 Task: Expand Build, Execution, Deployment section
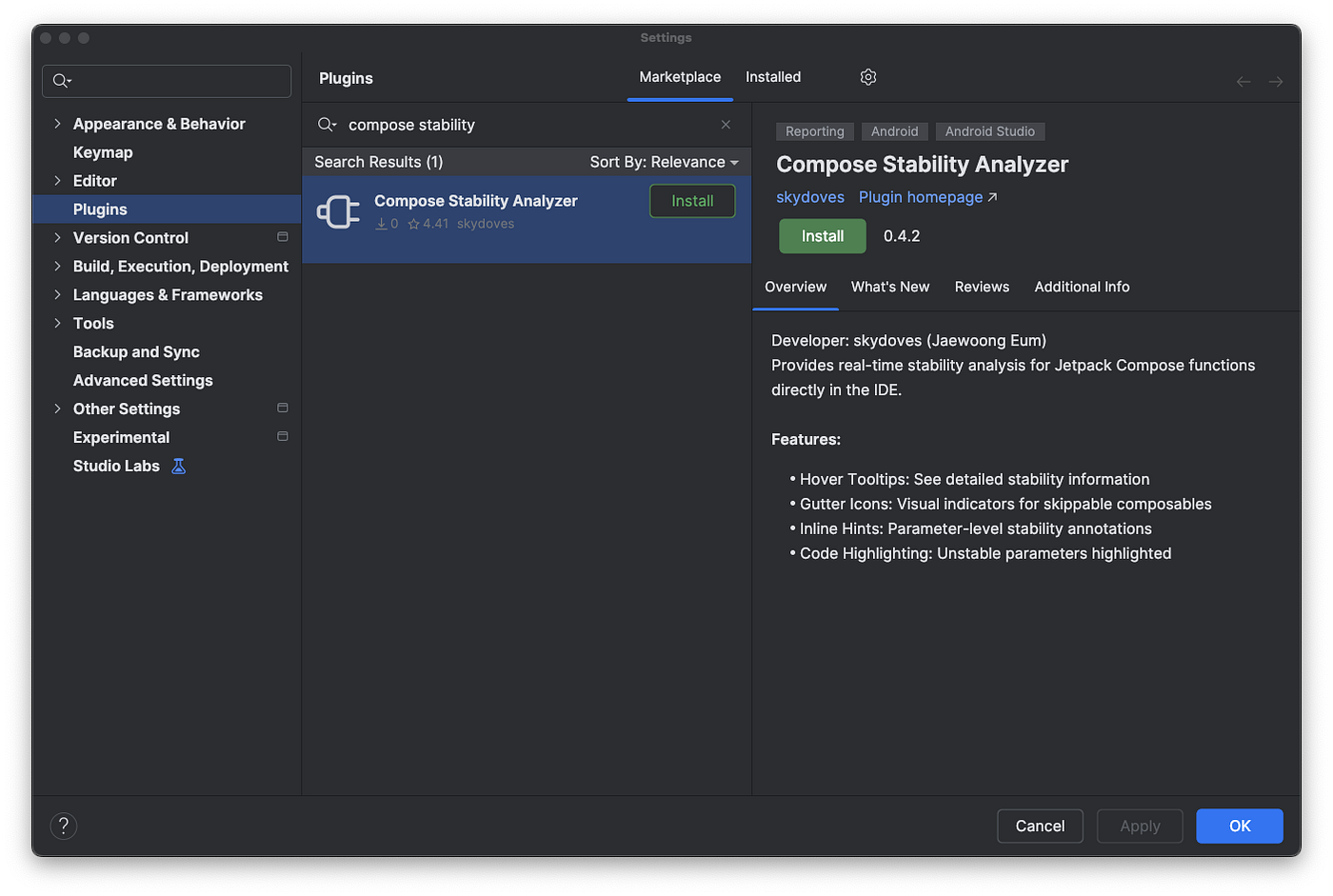(57, 267)
